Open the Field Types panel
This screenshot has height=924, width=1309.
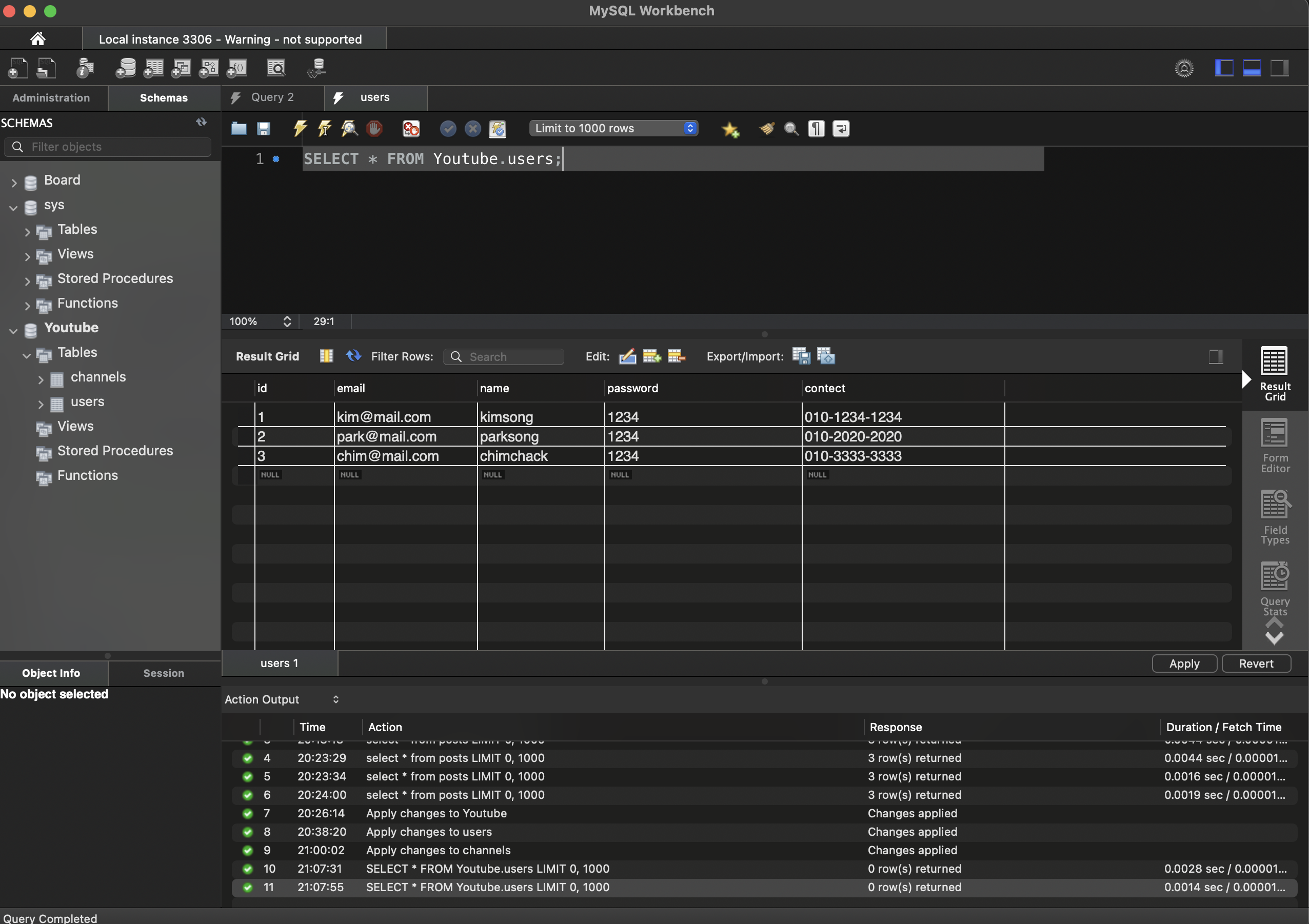[1274, 517]
